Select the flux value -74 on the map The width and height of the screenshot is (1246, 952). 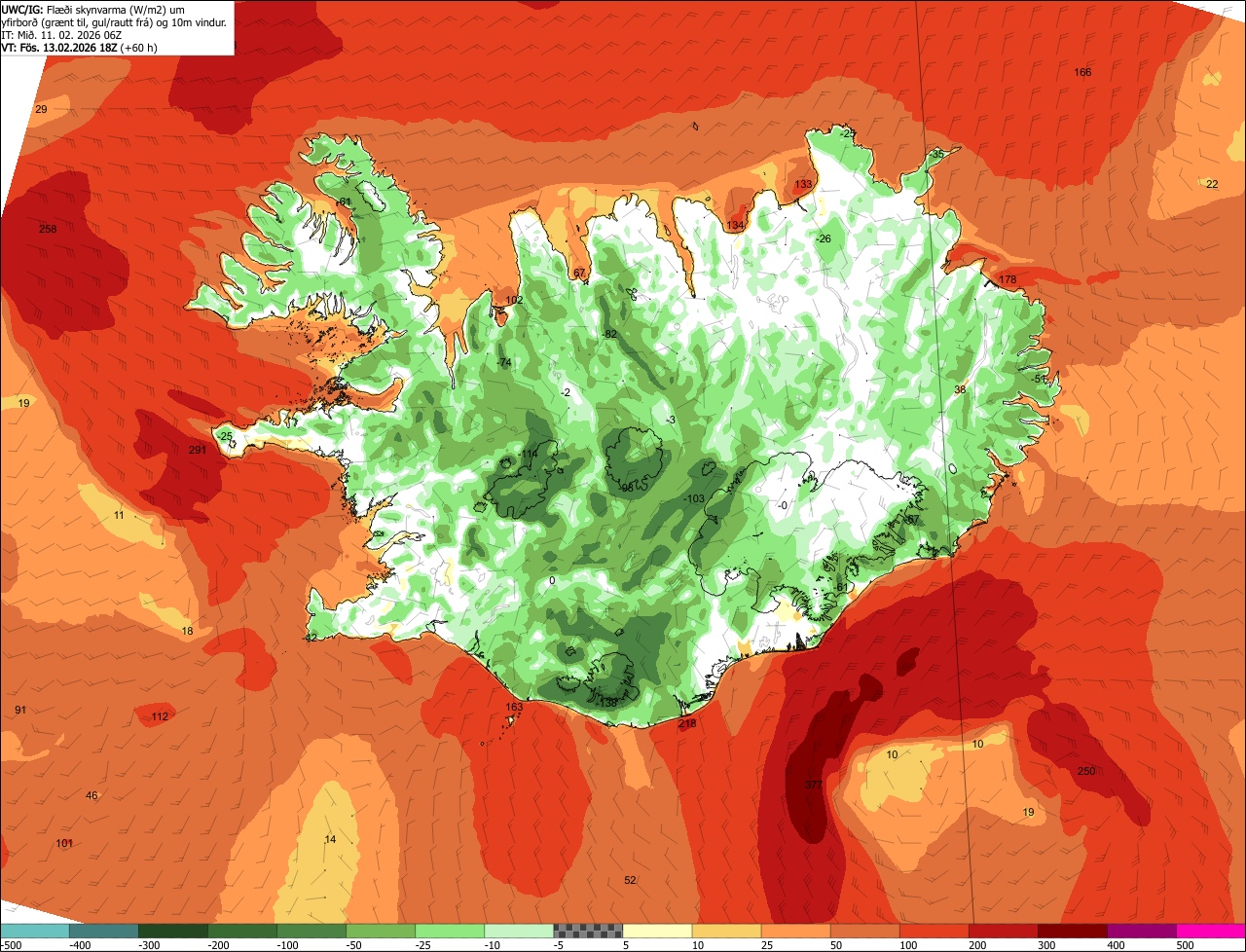click(503, 362)
